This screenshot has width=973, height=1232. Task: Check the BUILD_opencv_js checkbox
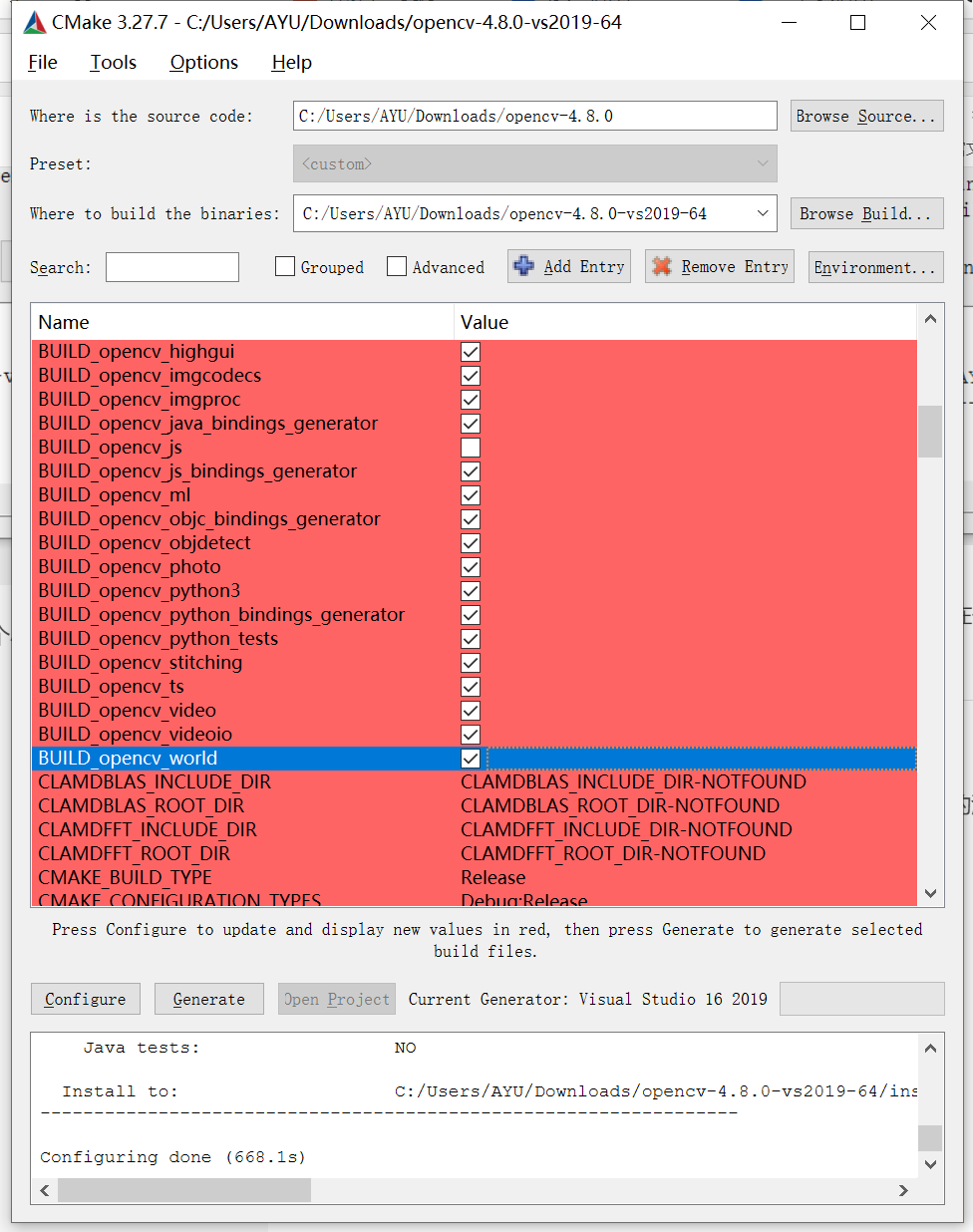pyautogui.click(x=471, y=448)
